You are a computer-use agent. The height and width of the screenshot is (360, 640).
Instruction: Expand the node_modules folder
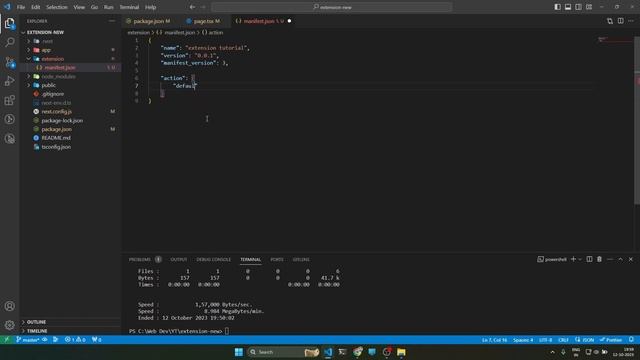(x=58, y=76)
